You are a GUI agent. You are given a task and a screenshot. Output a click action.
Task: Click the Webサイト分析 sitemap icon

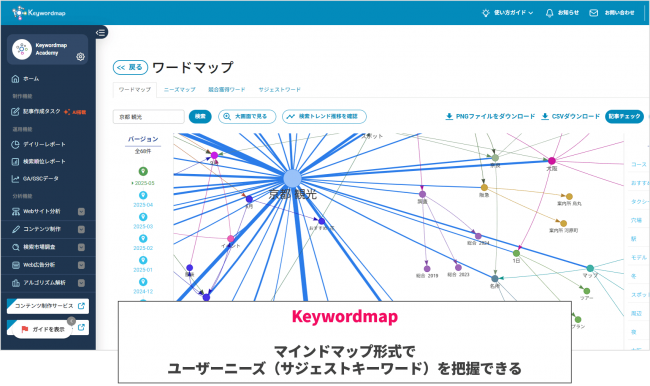[x=15, y=211]
